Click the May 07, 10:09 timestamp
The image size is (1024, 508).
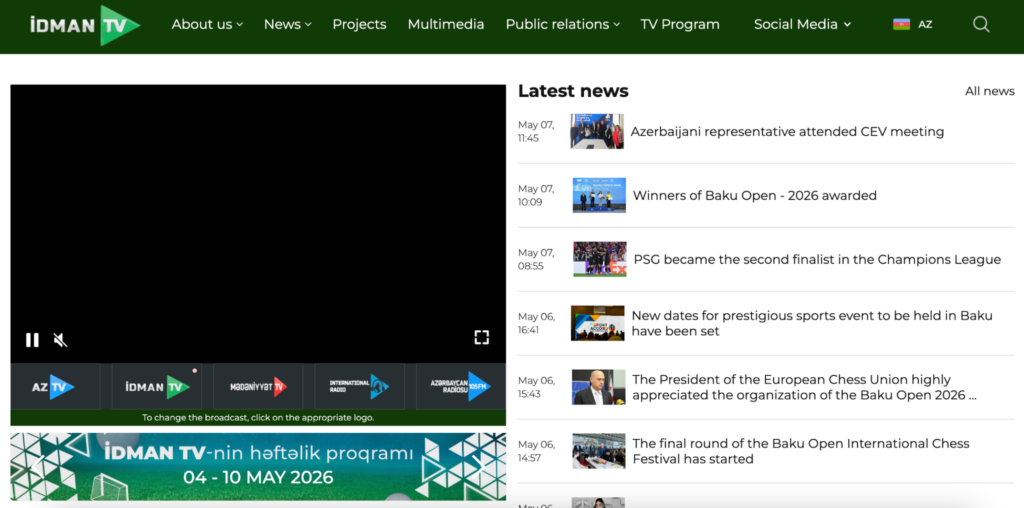point(536,195)
